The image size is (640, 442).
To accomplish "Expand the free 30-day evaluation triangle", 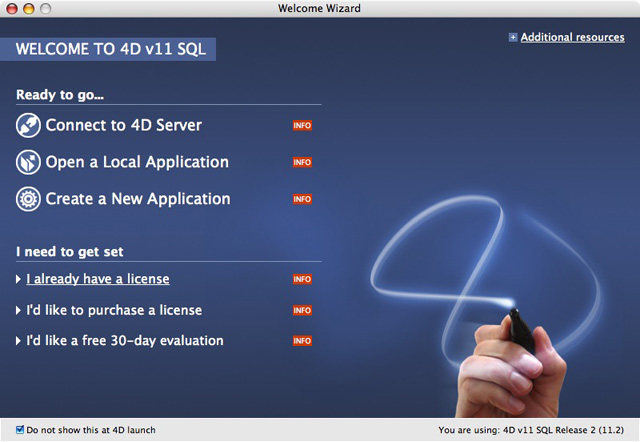I will [19, 341].
